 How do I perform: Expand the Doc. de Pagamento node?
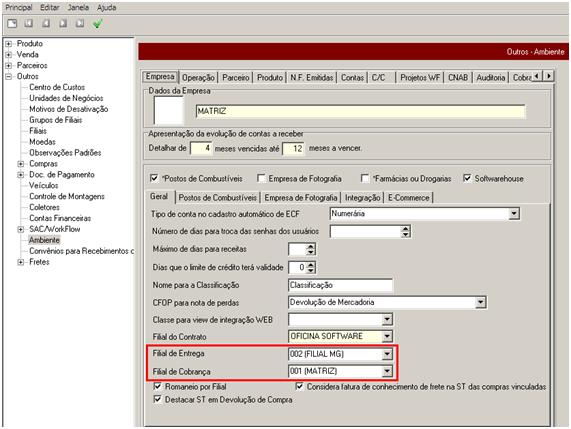pos(21,175)
